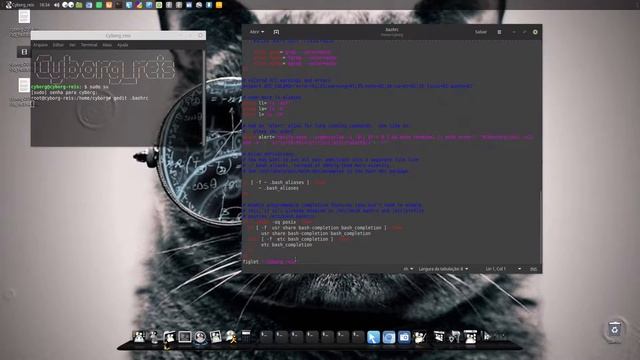640x360 pixels.
Task: Toggle the INS insert mode indicator
Action: (533, 269)
